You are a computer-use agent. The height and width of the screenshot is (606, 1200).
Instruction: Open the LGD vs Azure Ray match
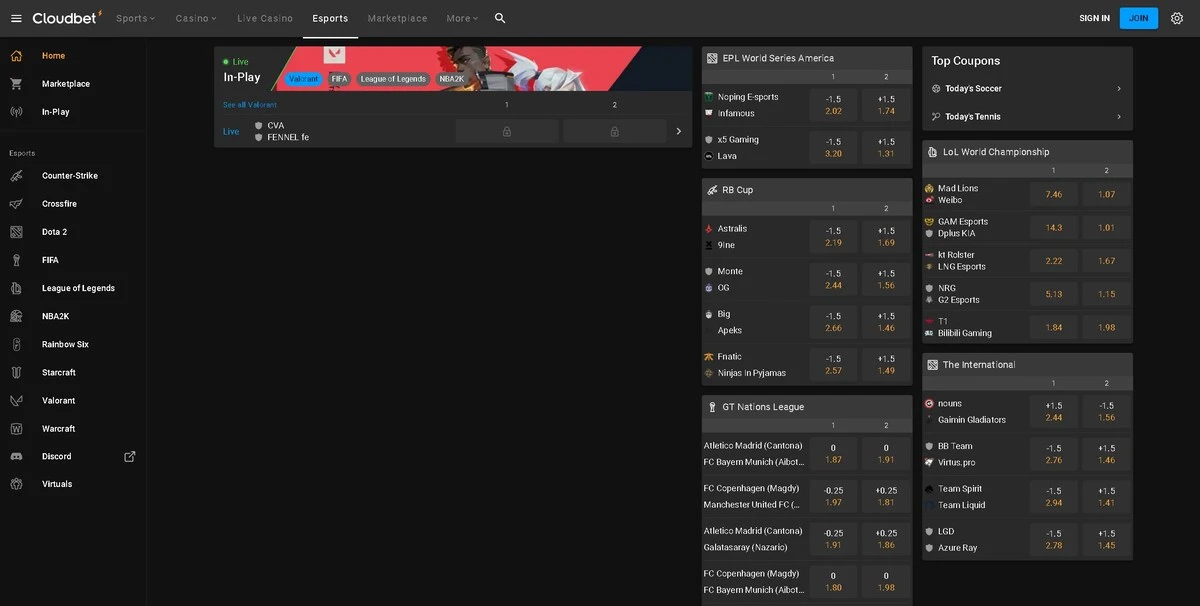tap(974, 540)
